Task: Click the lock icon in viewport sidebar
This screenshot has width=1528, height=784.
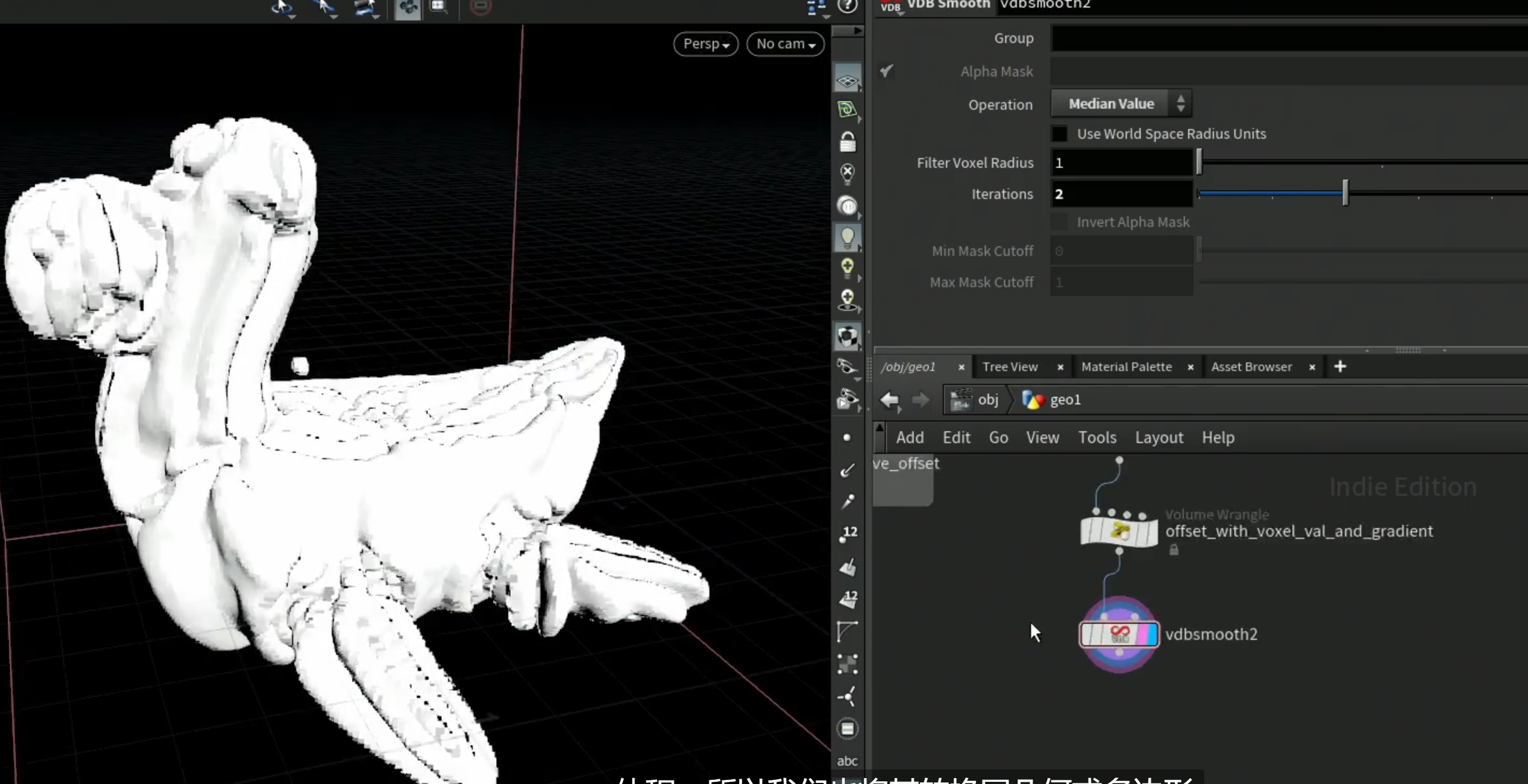Action: coord(848,142)
